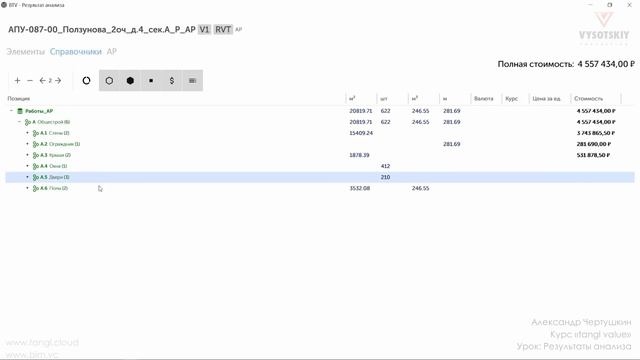Click the Курс column header
The width and height of the screenshot is (640, 360).
pyautogui.click(x=511, y=98)
